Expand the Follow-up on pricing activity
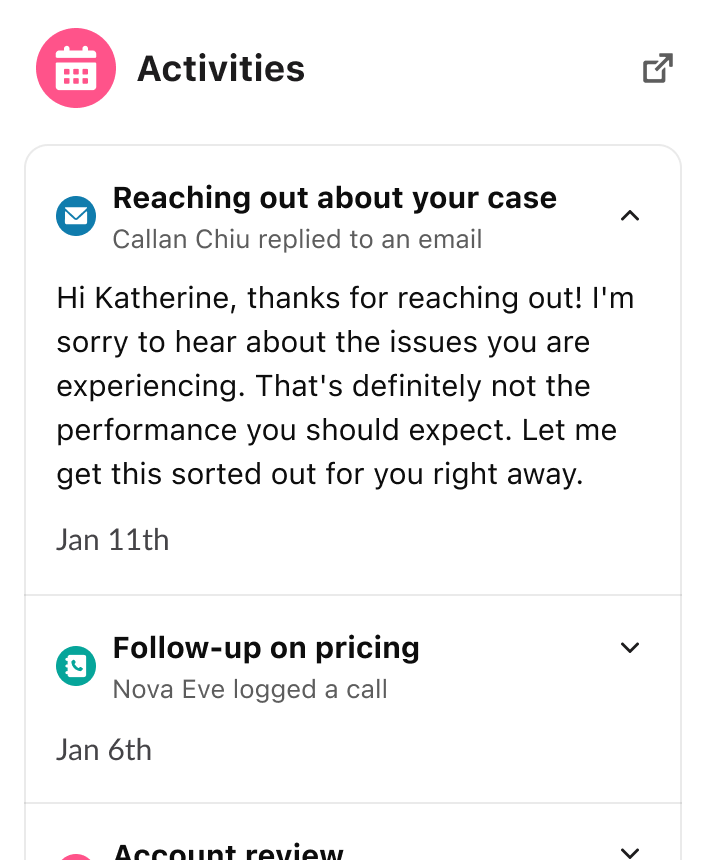The width and height of the screenshot is (706, 860). tap(630, 648)
